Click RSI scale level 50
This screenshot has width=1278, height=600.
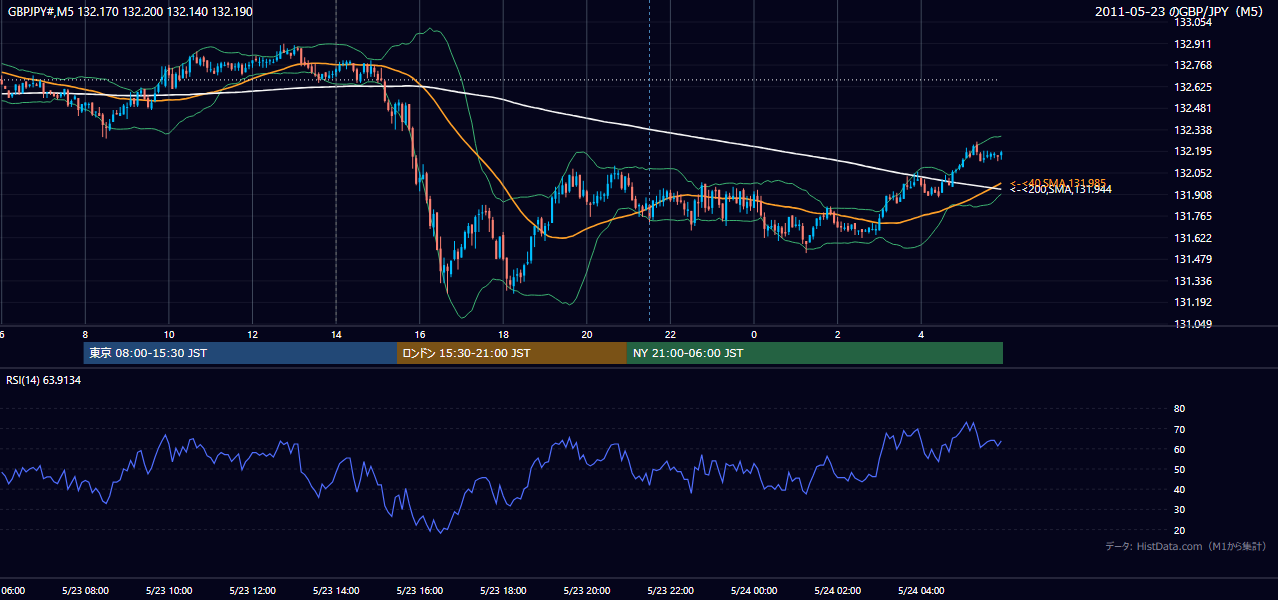[x=1179, y=469]
